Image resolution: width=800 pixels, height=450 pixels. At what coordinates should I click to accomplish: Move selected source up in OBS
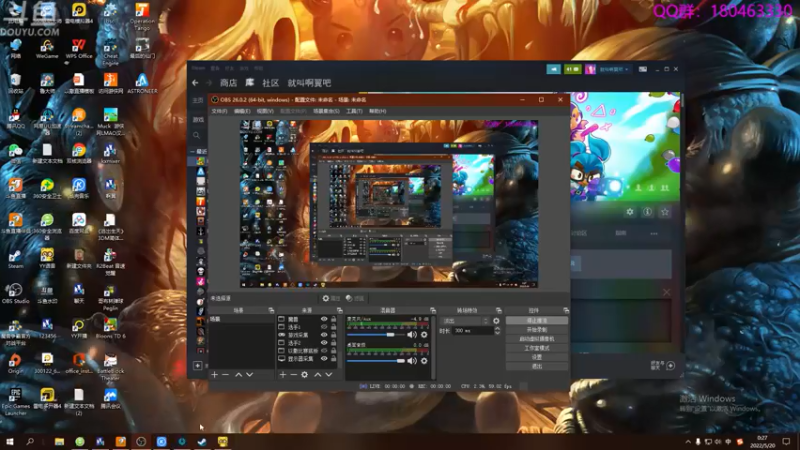(317, 374)
